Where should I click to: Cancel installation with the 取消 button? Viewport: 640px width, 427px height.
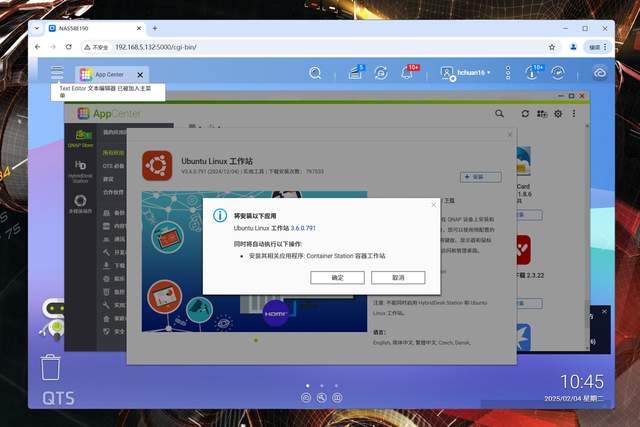398,278
